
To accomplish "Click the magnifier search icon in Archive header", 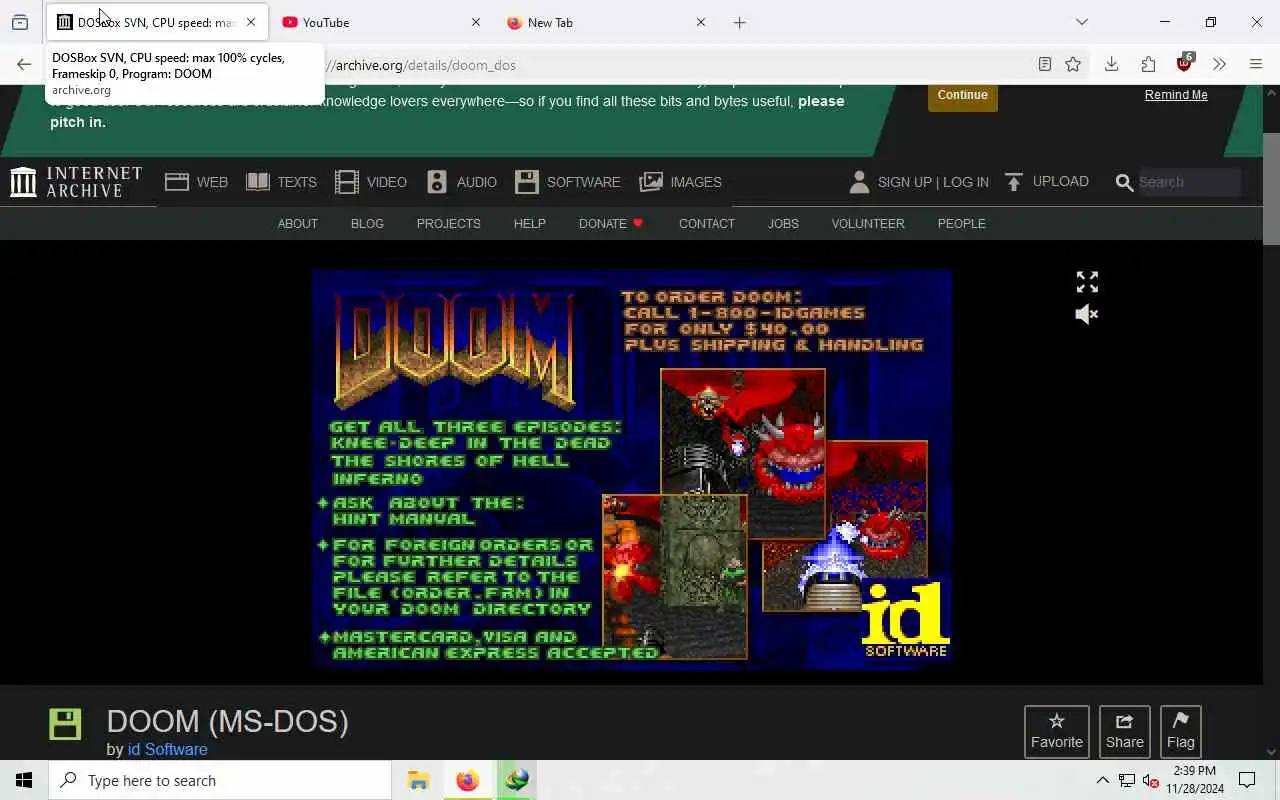I will click(x=1124, y=182).
